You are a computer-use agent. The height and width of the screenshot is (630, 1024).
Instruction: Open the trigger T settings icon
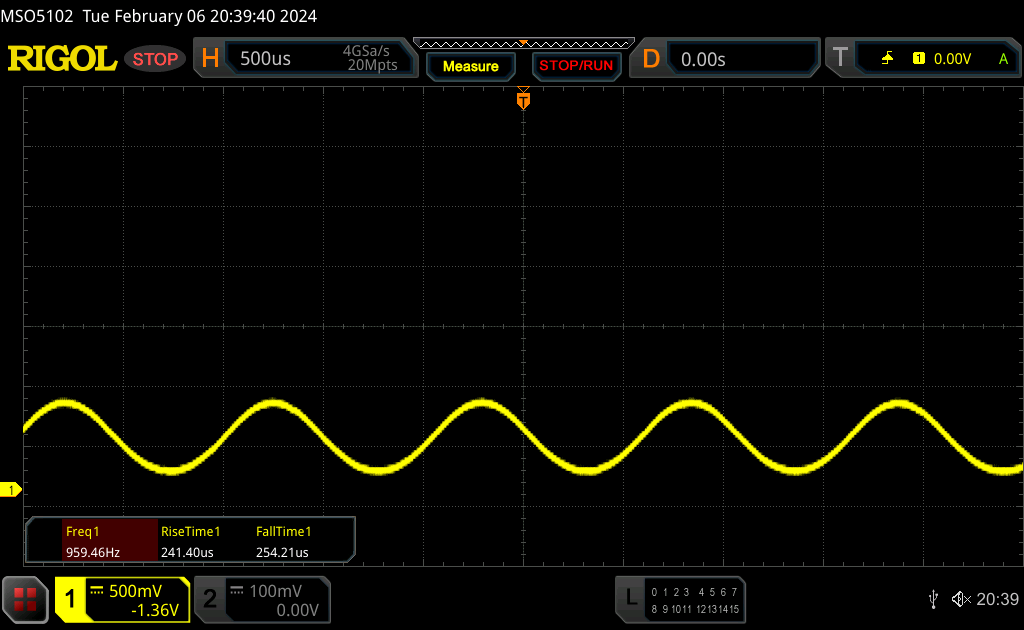[840, 59]
